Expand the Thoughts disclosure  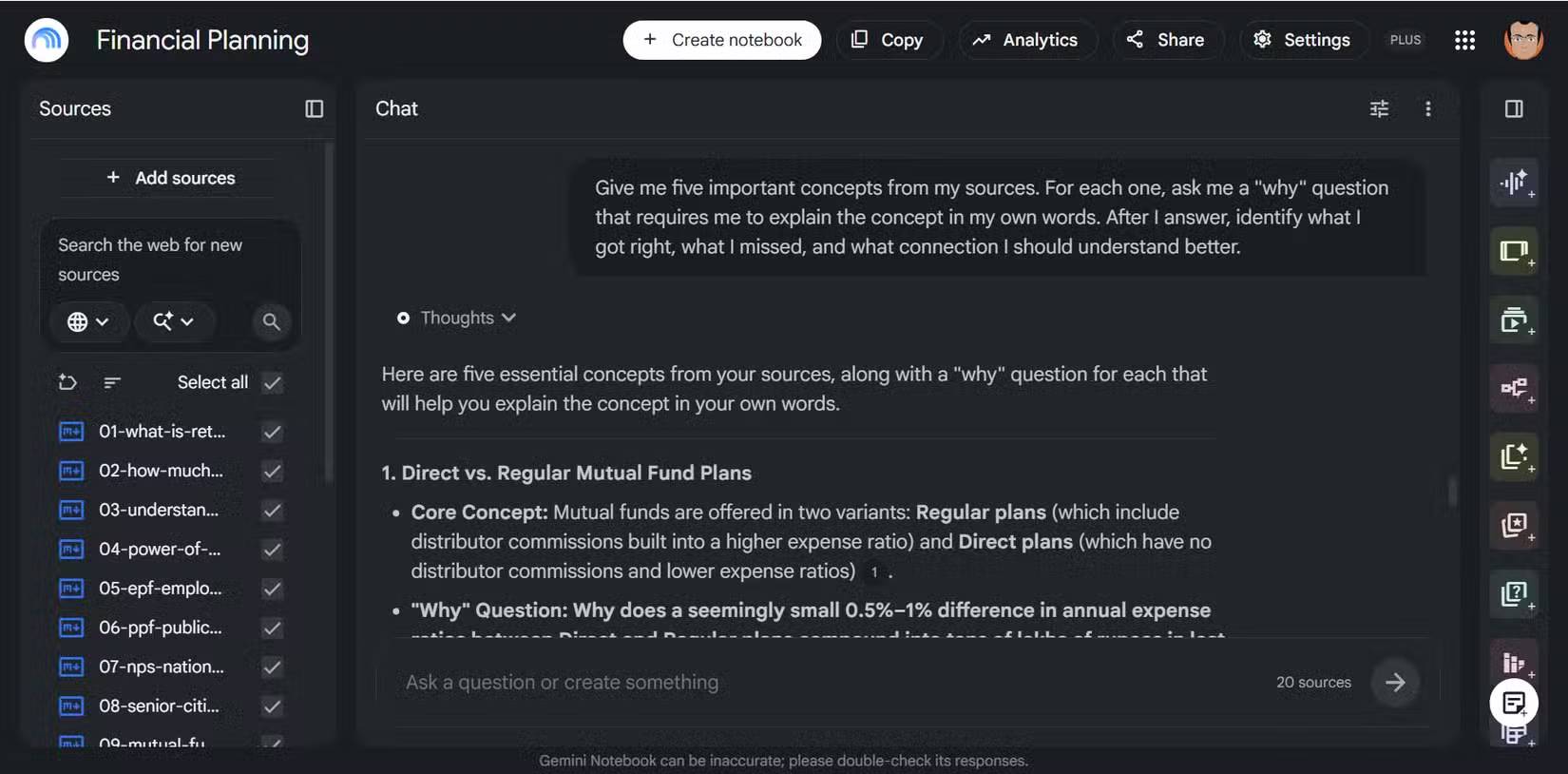457,318
